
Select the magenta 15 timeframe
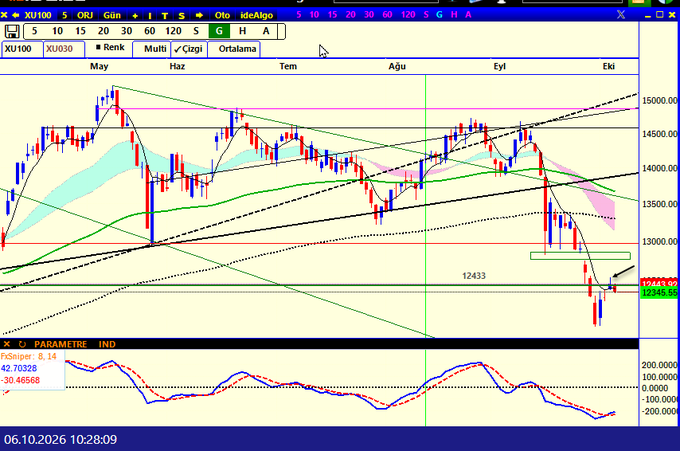[x=332, y=15]
